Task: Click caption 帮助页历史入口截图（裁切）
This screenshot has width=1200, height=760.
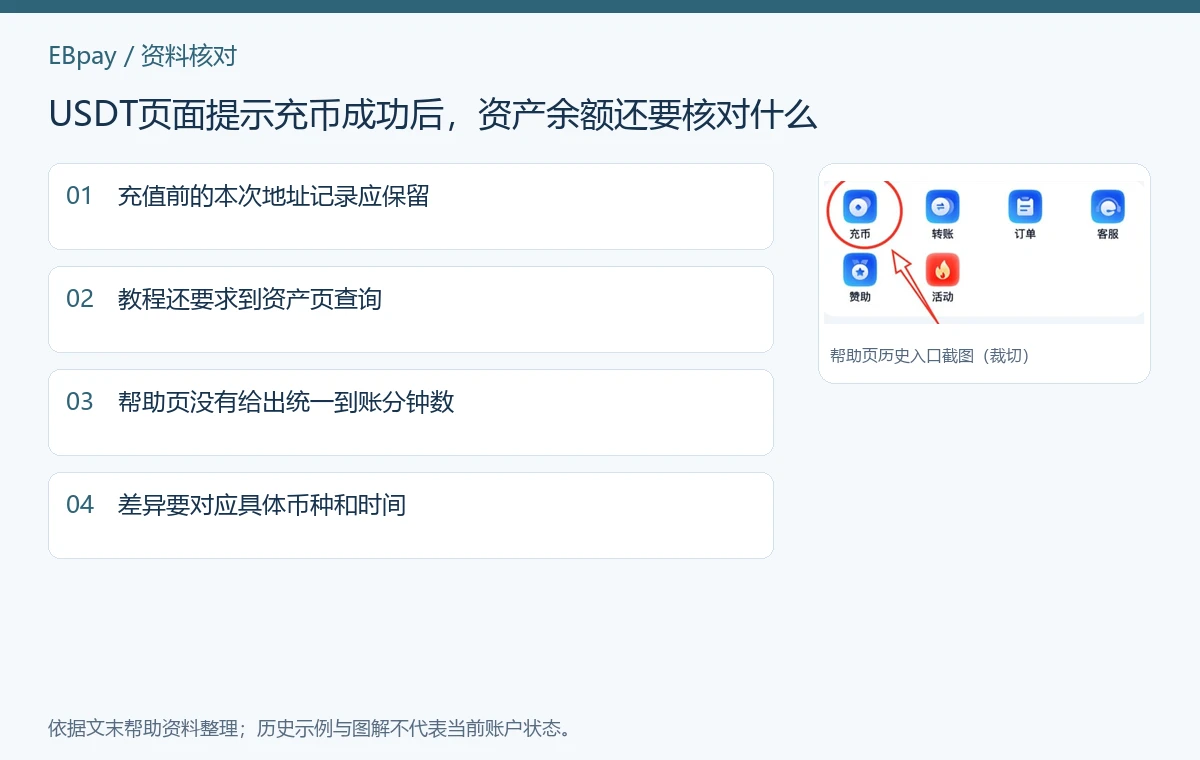Action: pyautogui.click(x=930, y=355)
